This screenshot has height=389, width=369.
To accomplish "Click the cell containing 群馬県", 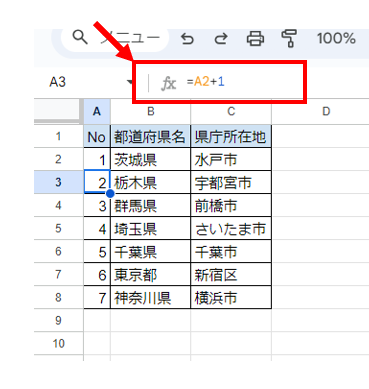I will point(151,205).
